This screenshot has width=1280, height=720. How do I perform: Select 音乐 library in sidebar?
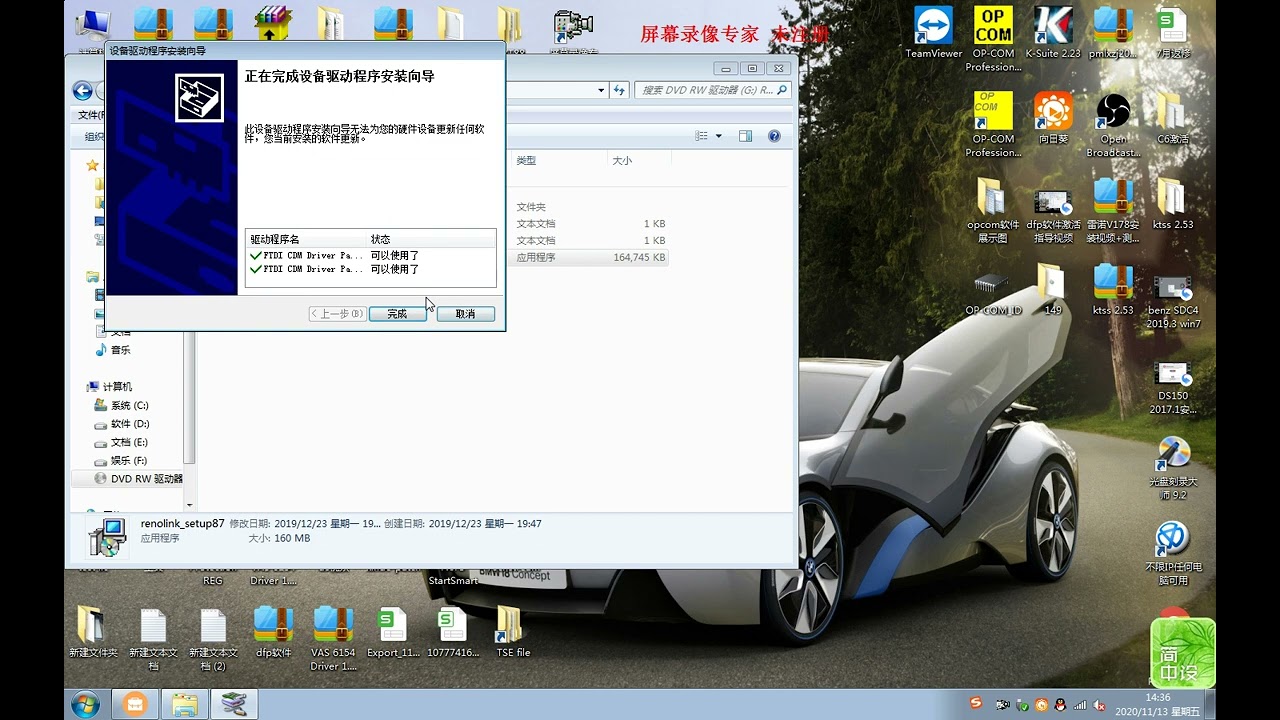tap(120, 350)
